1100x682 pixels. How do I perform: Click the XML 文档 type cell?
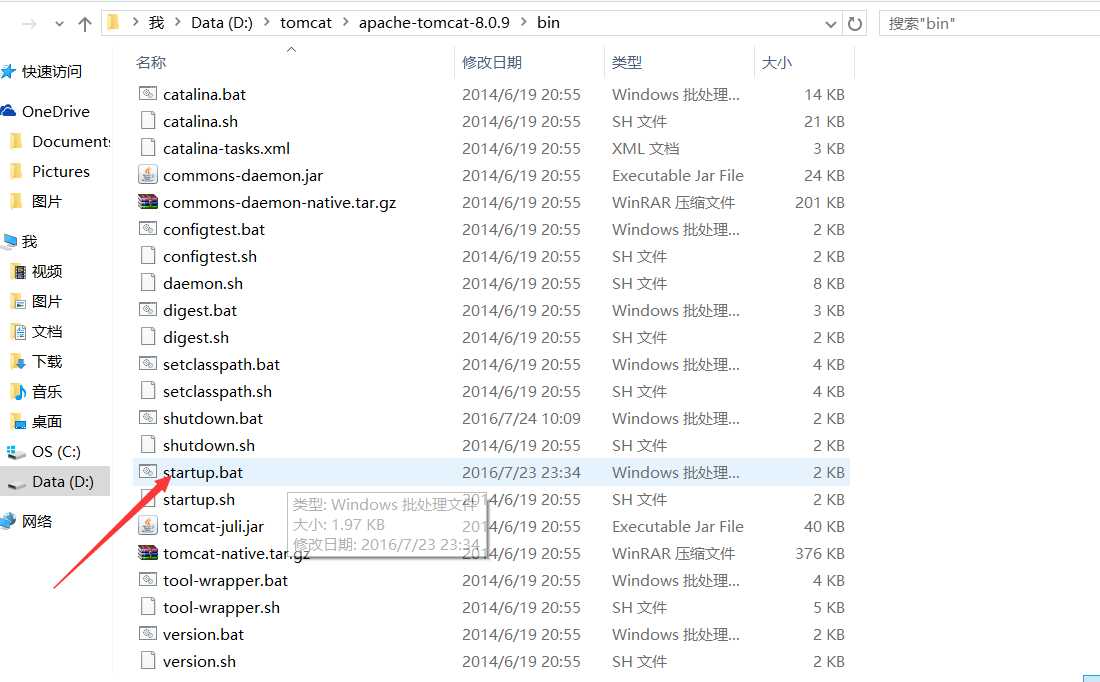tap(645, 148)
